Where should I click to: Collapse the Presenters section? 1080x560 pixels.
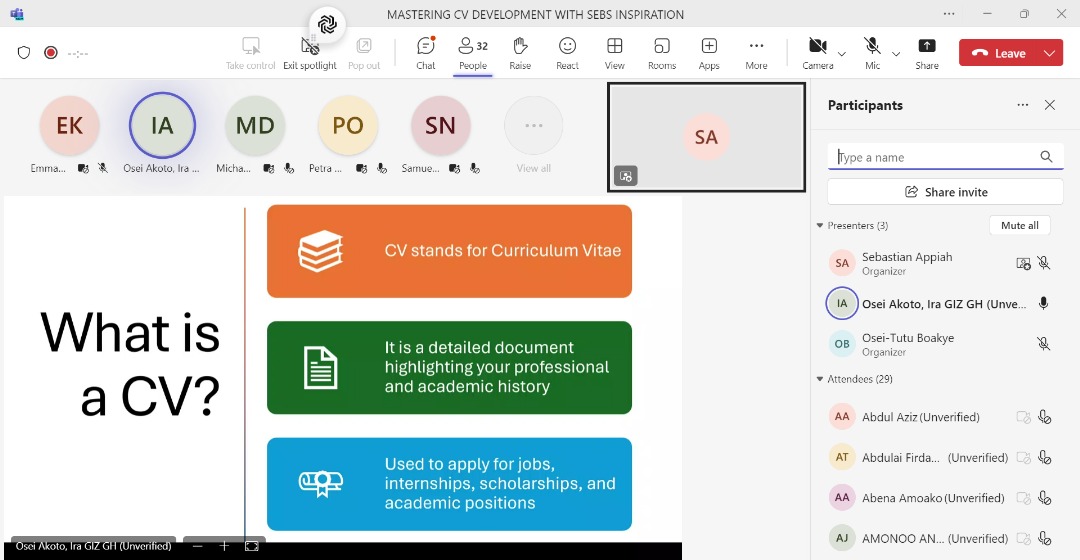[x=821, y=226]
